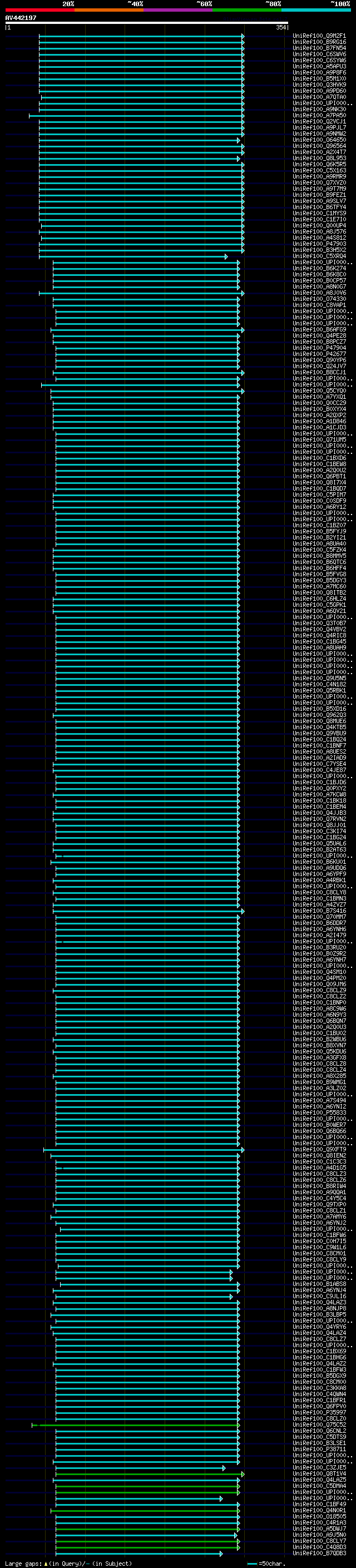Click the cyan alignment bar for C5XR04
The width and height of the screenshot is (356, 1568).
pyautogui.click(x=133, y=257)
